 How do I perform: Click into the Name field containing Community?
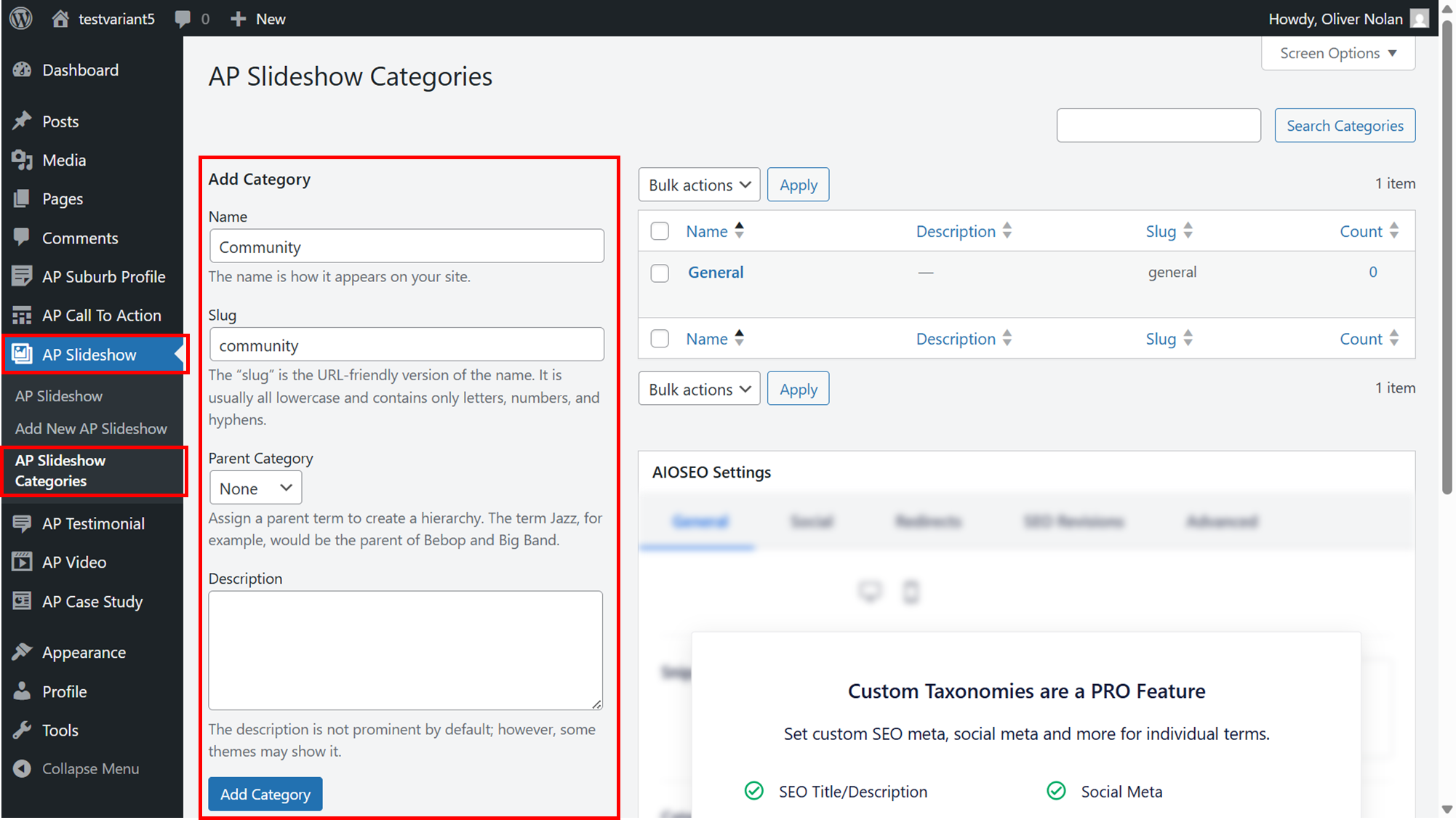(407, 246)
